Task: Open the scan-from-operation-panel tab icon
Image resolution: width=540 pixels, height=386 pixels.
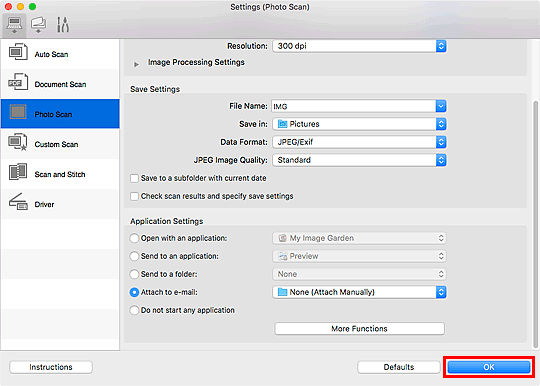Action: (38, 25)
